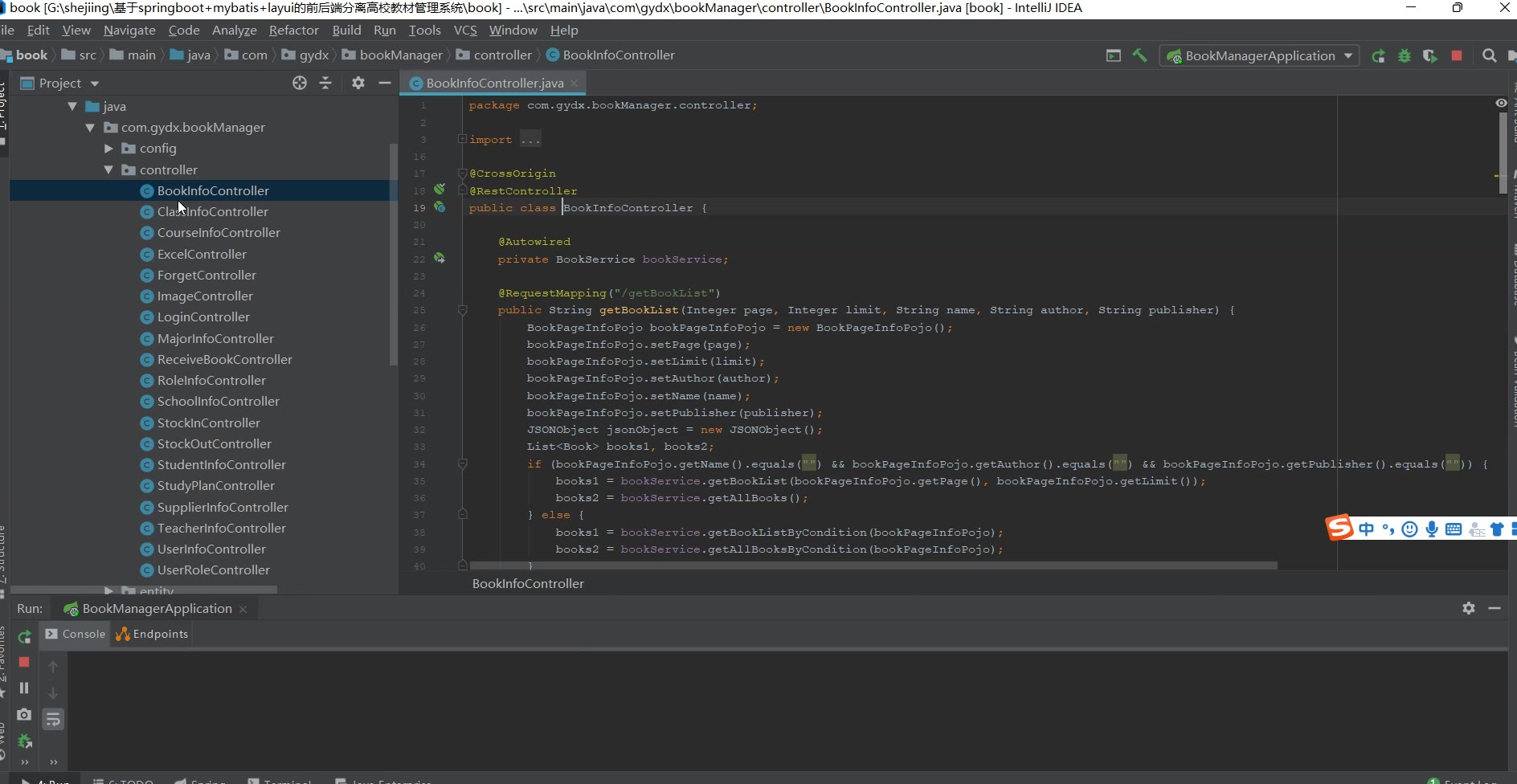1517x784 pixels.
Task: Click the editor horizontal scrollbar
Action: coord(872,566)
